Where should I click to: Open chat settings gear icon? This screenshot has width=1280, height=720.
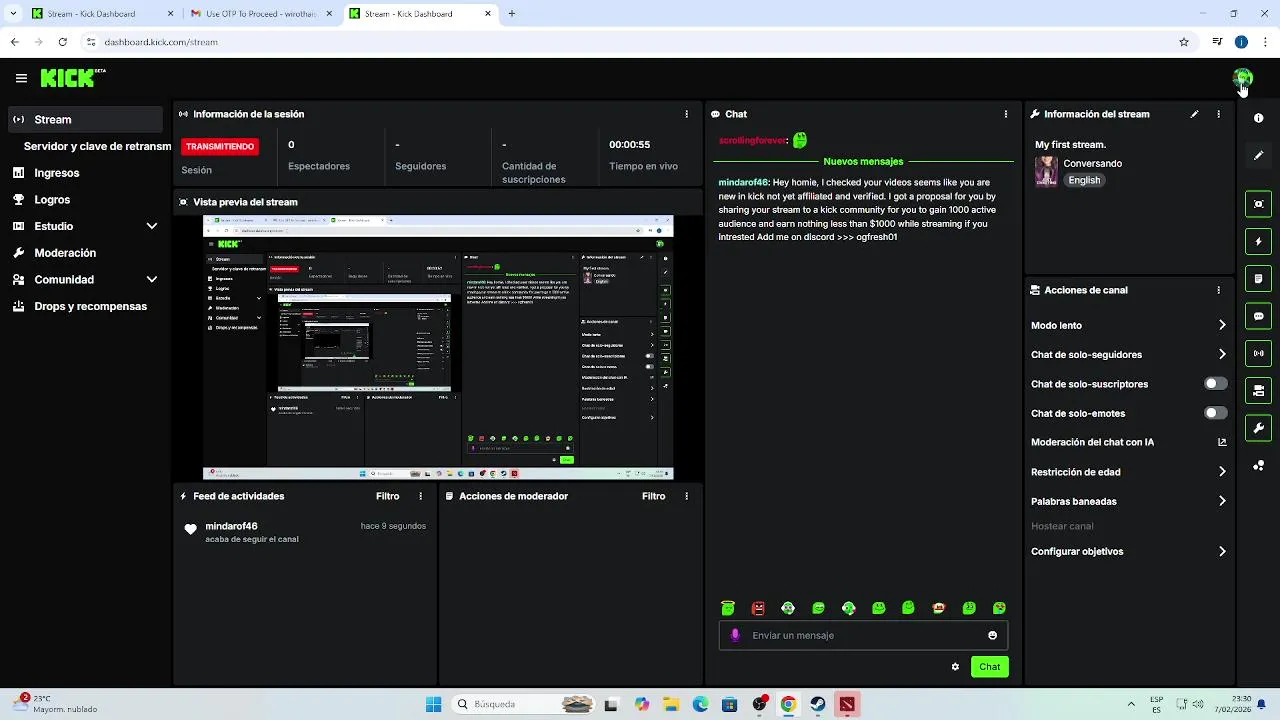point(955,667)
